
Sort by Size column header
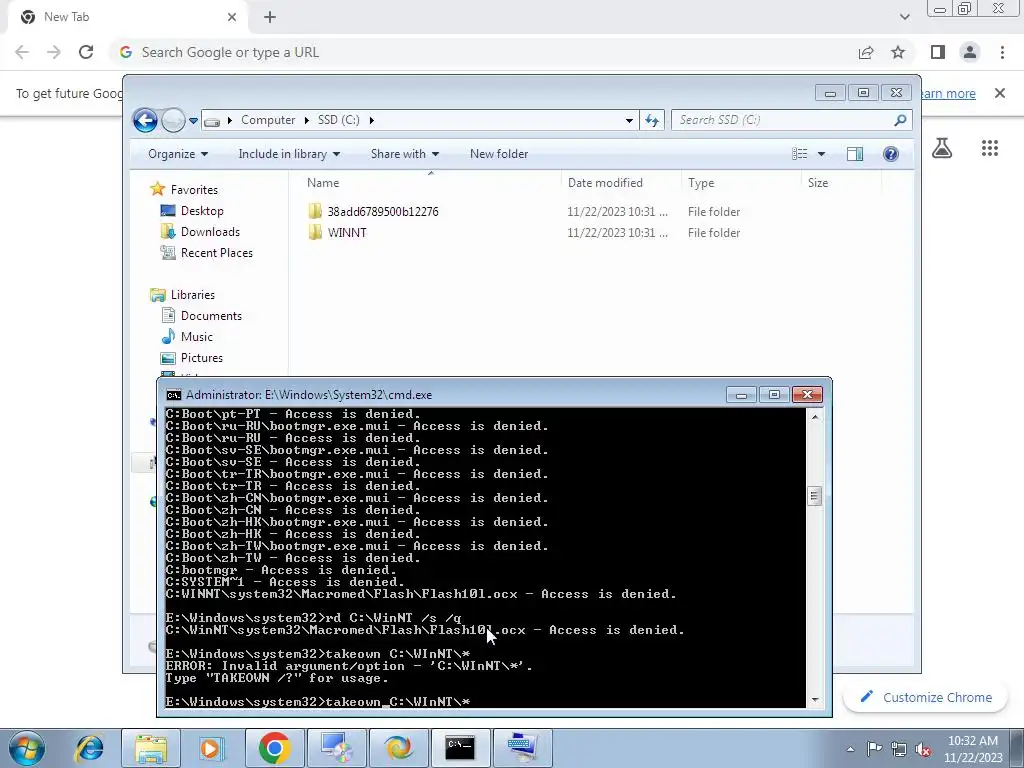tap(841, 183)
